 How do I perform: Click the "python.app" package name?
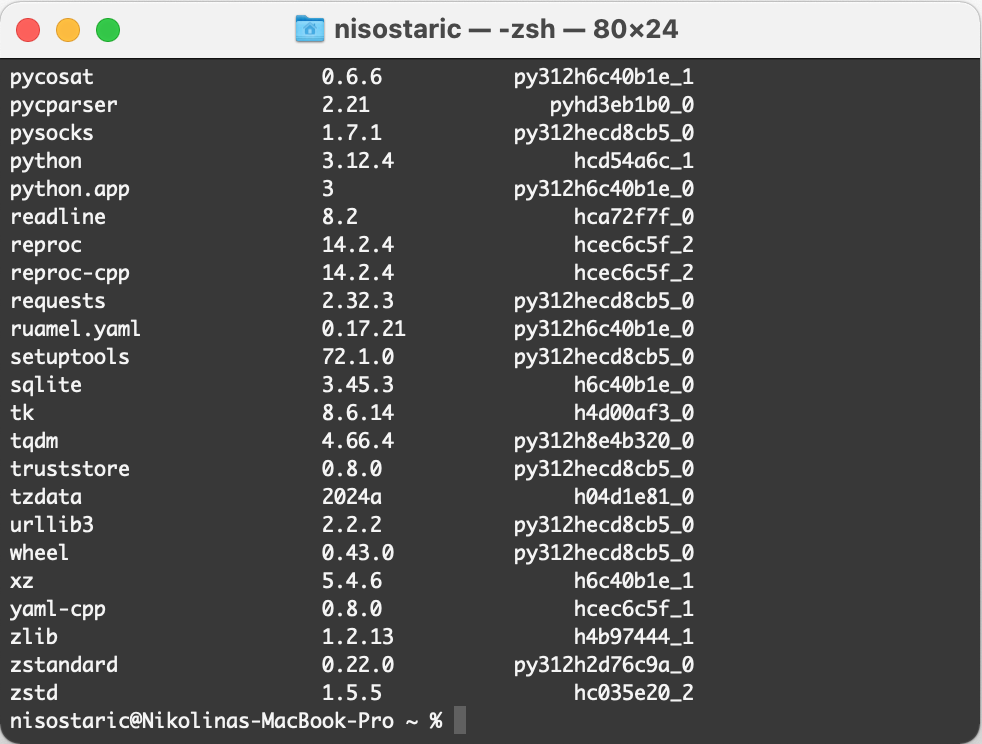70,189
